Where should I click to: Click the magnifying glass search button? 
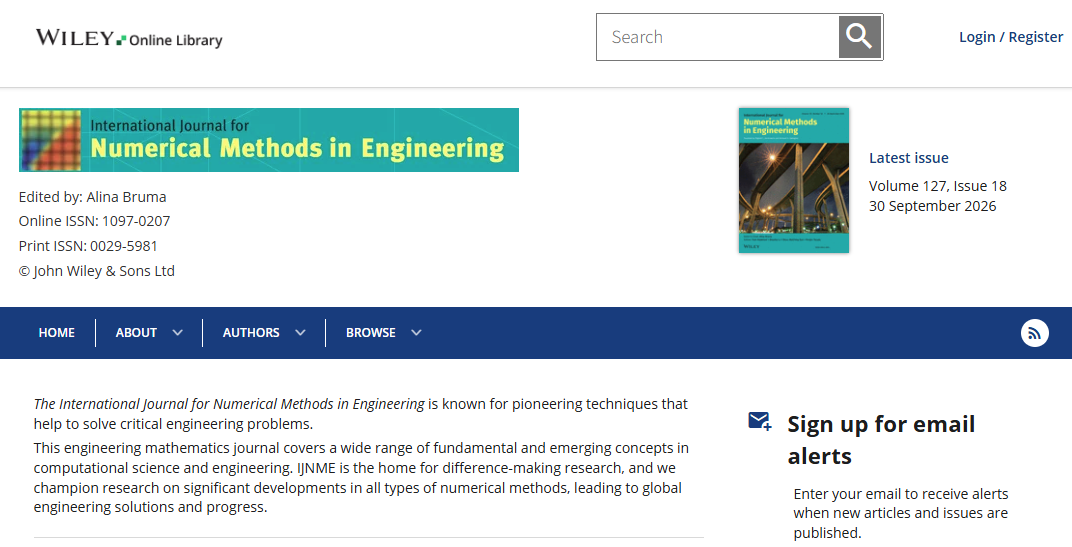coord(860,37)
